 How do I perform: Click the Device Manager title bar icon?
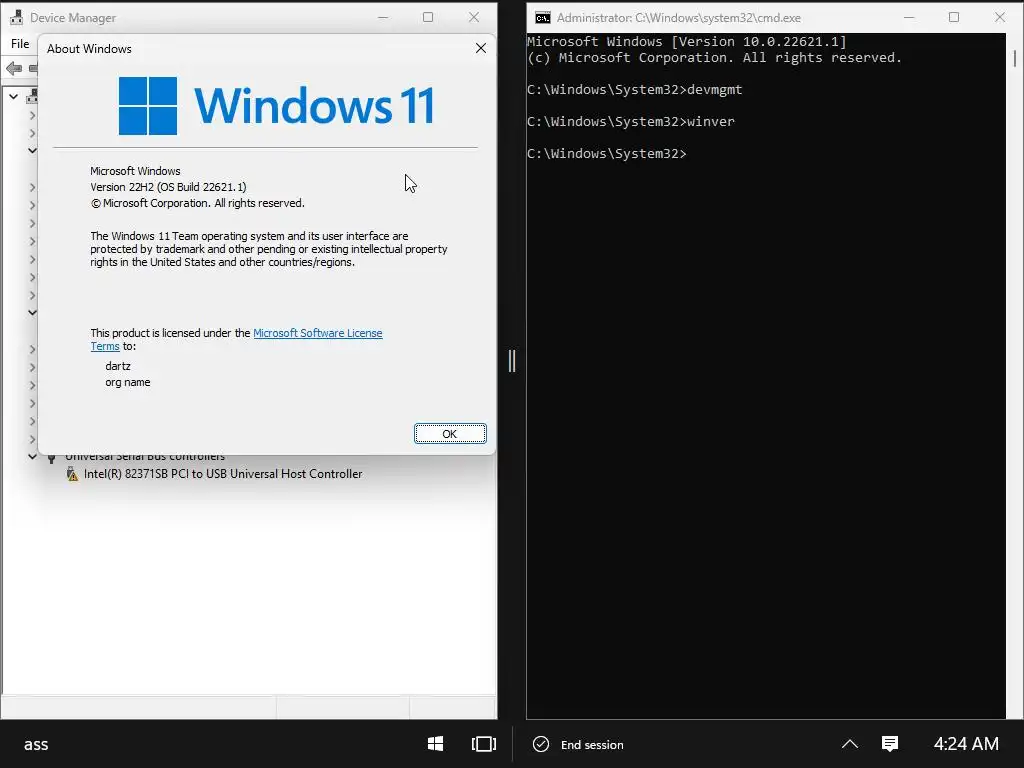(x=16, y=18)
